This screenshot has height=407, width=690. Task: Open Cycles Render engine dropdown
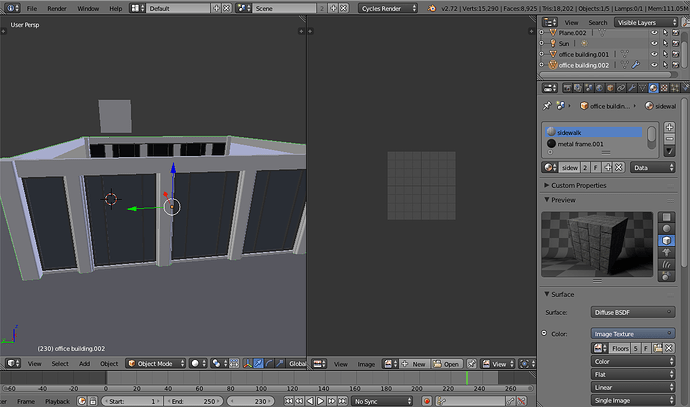point(388,8)
